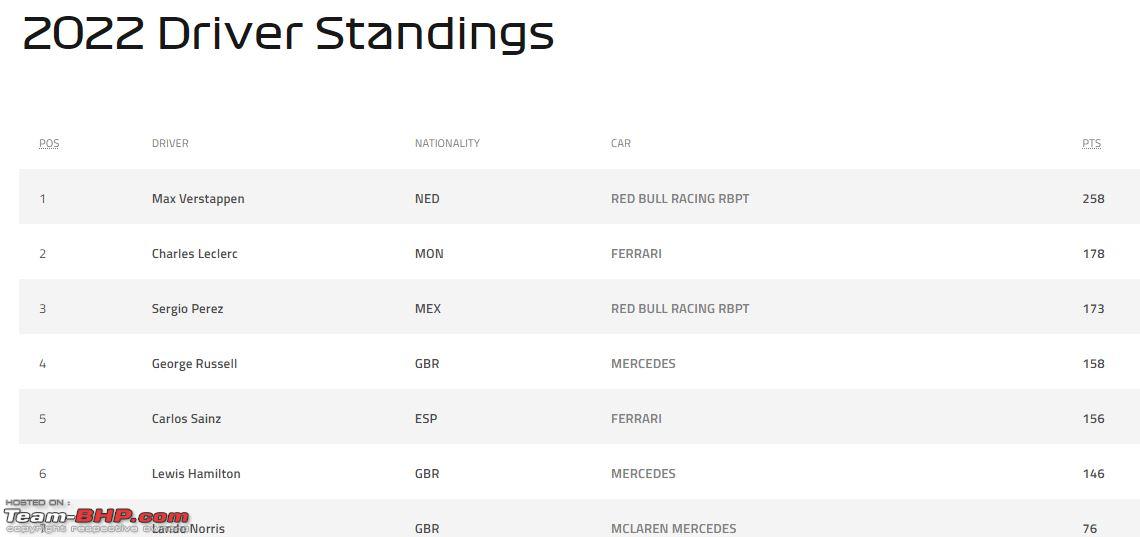The height and width of the screenshot is (537, 1140).
Task: Select the Sergio Perez driver name
Action: click(x=187, y=309)
